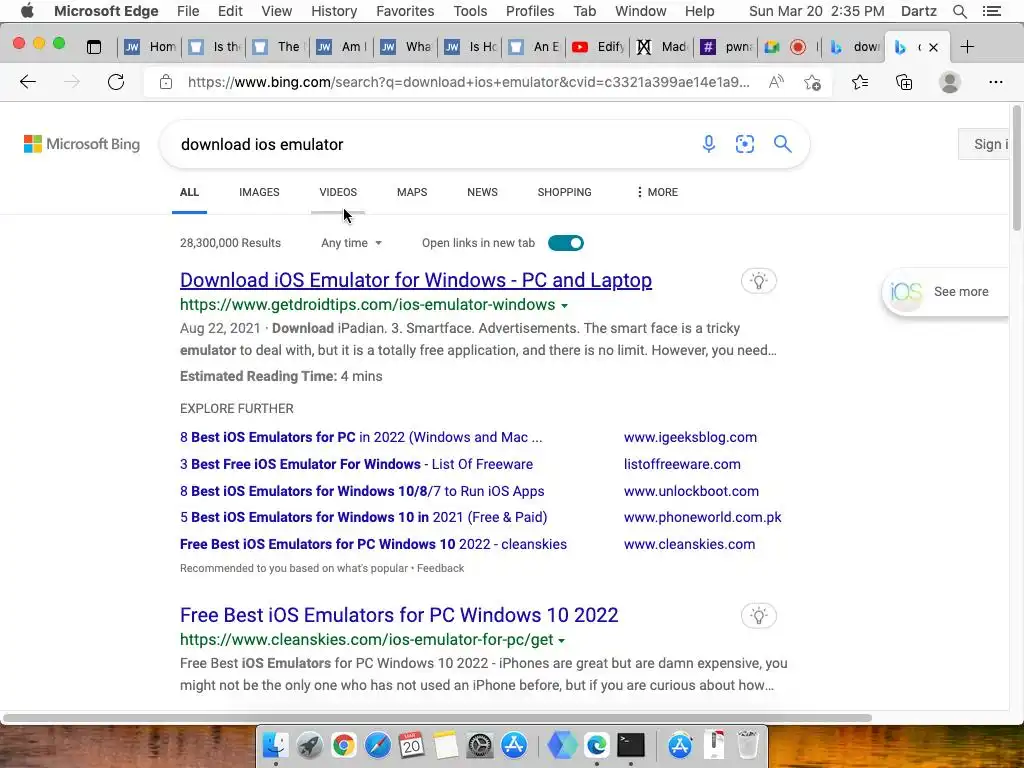
Task: Open the Profiles menu
Action: [530, 11]
